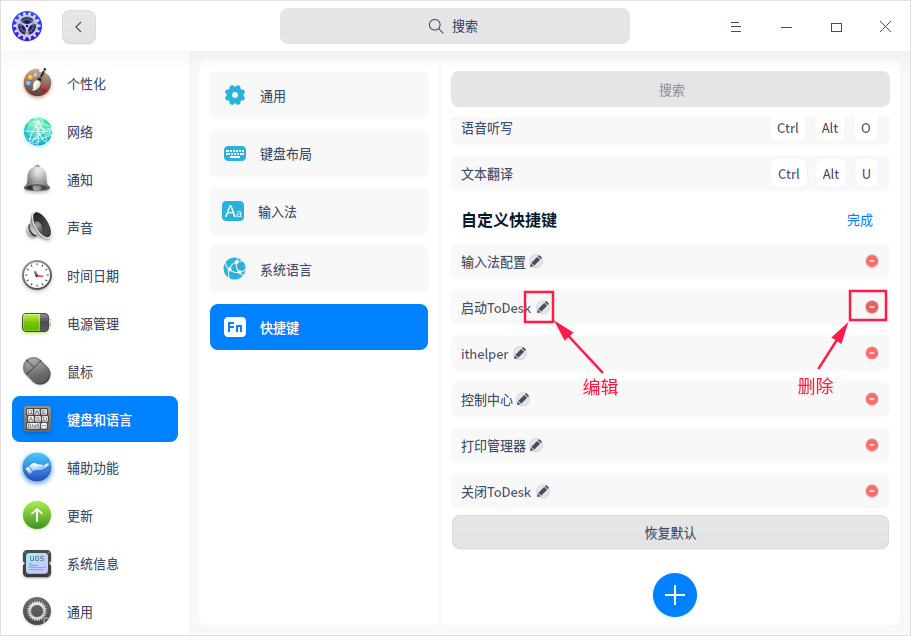Edit the 启动ToDesk shortcut pencil icon
The image size is (911, 636).
538,307
